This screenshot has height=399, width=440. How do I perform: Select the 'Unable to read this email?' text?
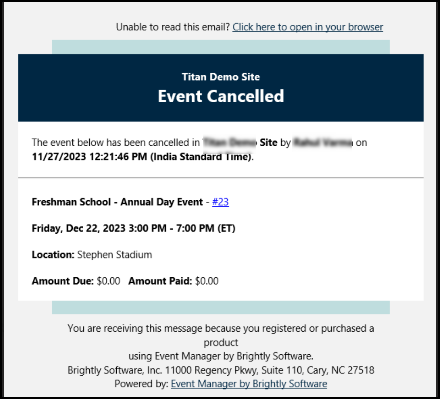click(173, 27)
